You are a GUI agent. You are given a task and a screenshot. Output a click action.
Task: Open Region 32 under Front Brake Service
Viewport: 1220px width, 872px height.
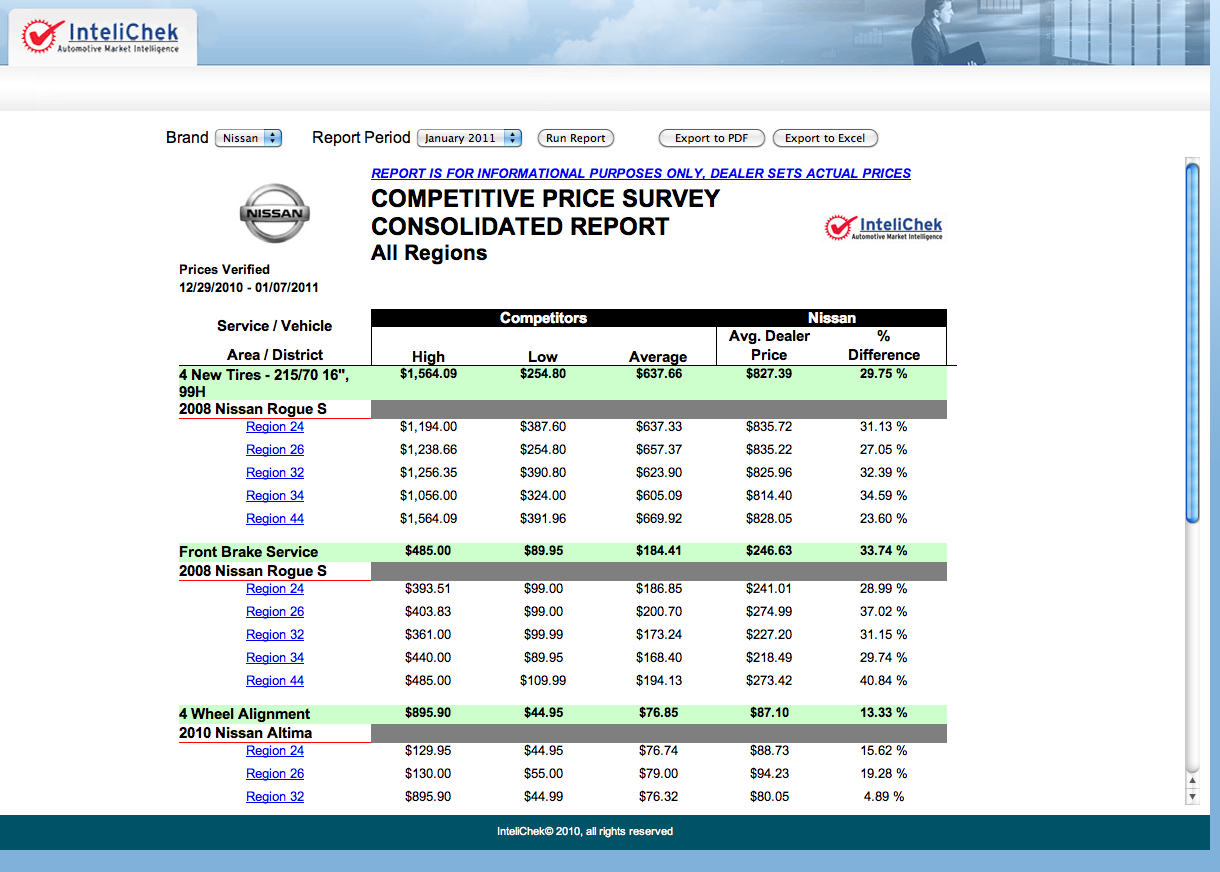click(x=275, y=635)
